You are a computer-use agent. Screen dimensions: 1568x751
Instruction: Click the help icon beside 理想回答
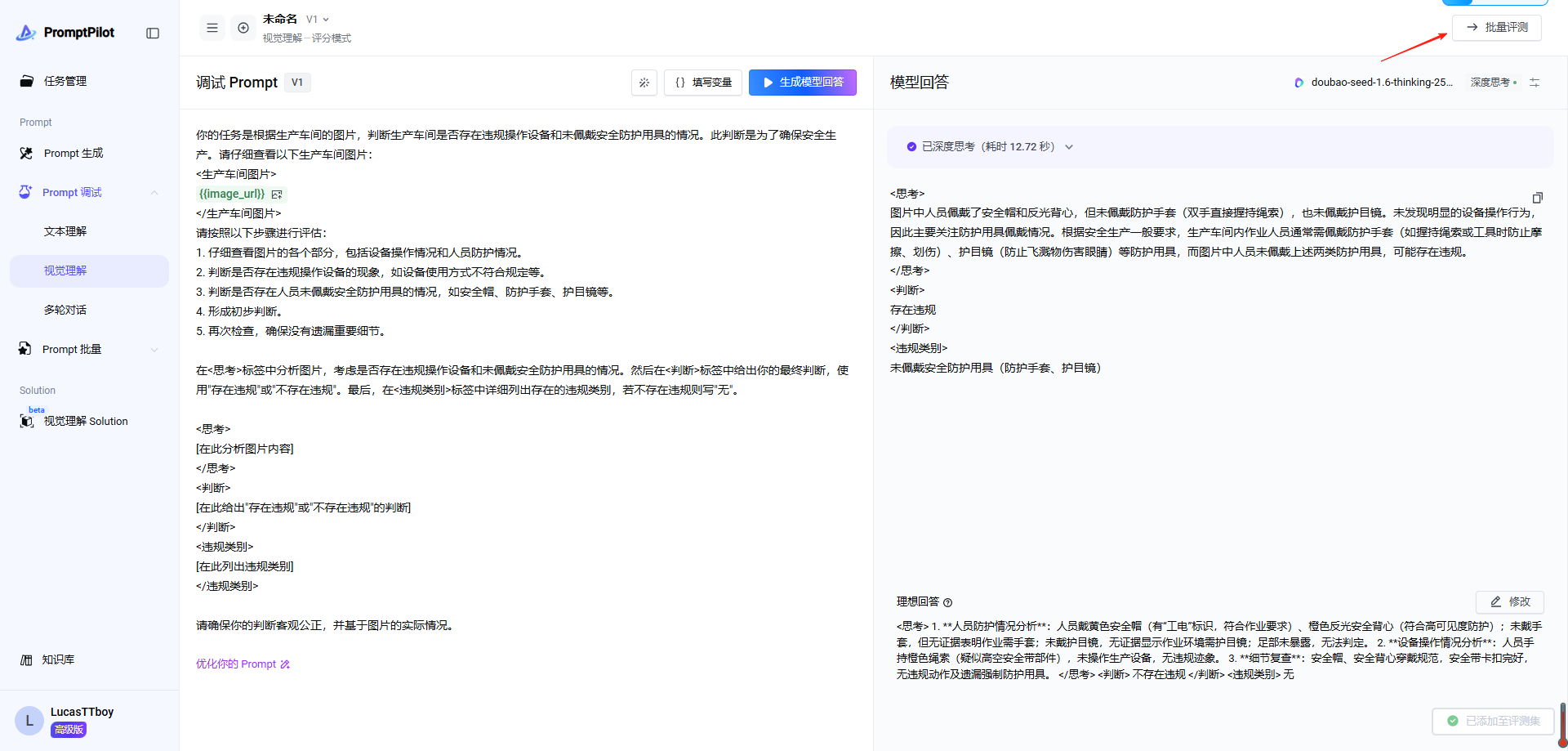click(948, 603)
